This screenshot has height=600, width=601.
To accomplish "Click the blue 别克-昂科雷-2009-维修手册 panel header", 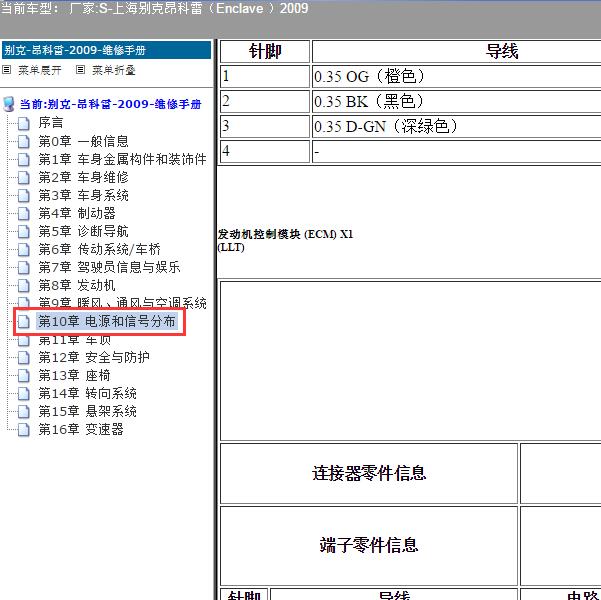I will point(106,50).
